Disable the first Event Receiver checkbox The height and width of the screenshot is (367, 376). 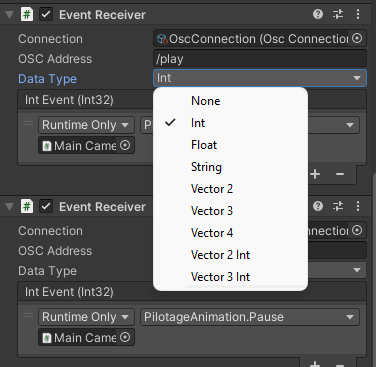tap(46, 15)
